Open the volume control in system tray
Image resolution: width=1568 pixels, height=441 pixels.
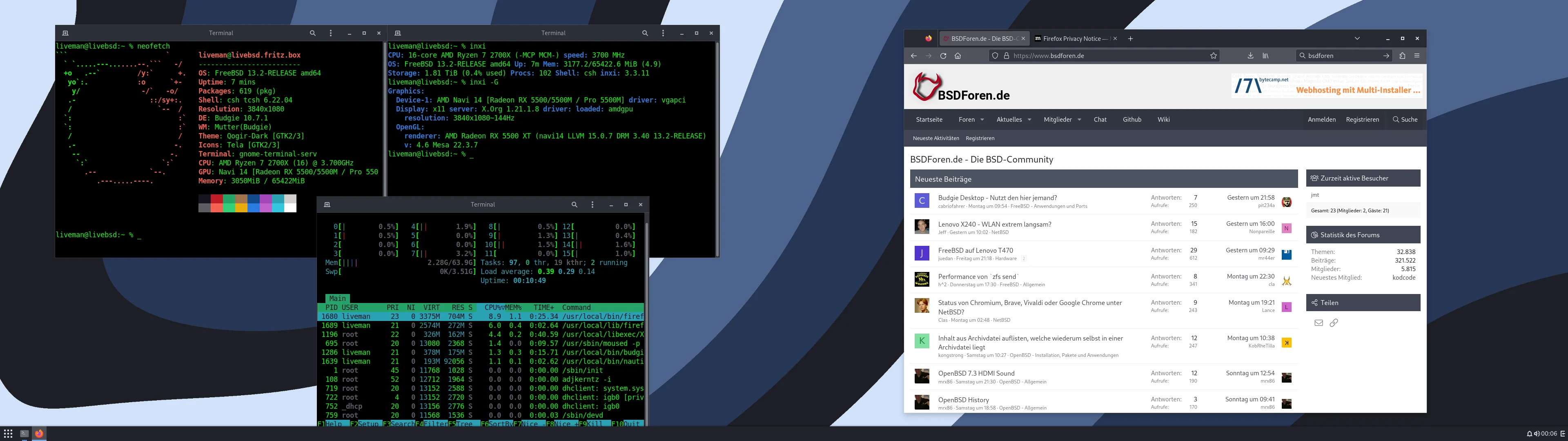tap(1536, 434)
